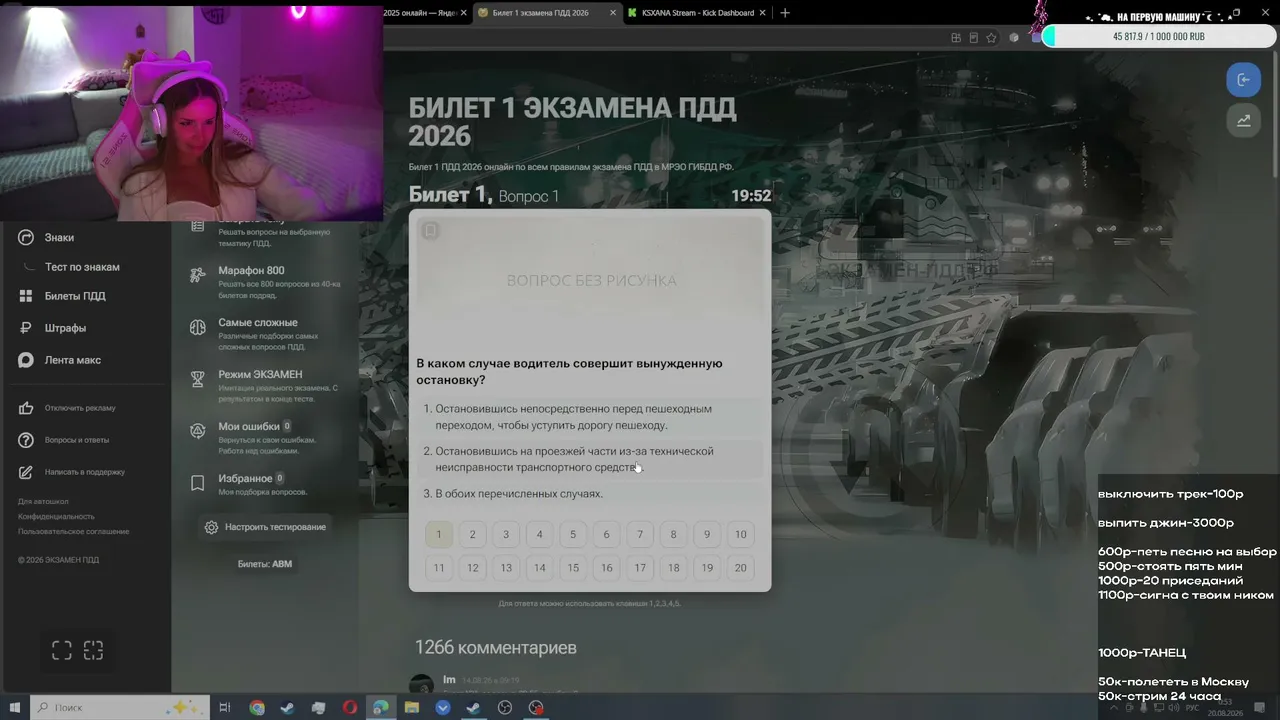Open Opera browser from the taskbar
The width and height of the screenshot is (1280, 720).
point(350,707)
